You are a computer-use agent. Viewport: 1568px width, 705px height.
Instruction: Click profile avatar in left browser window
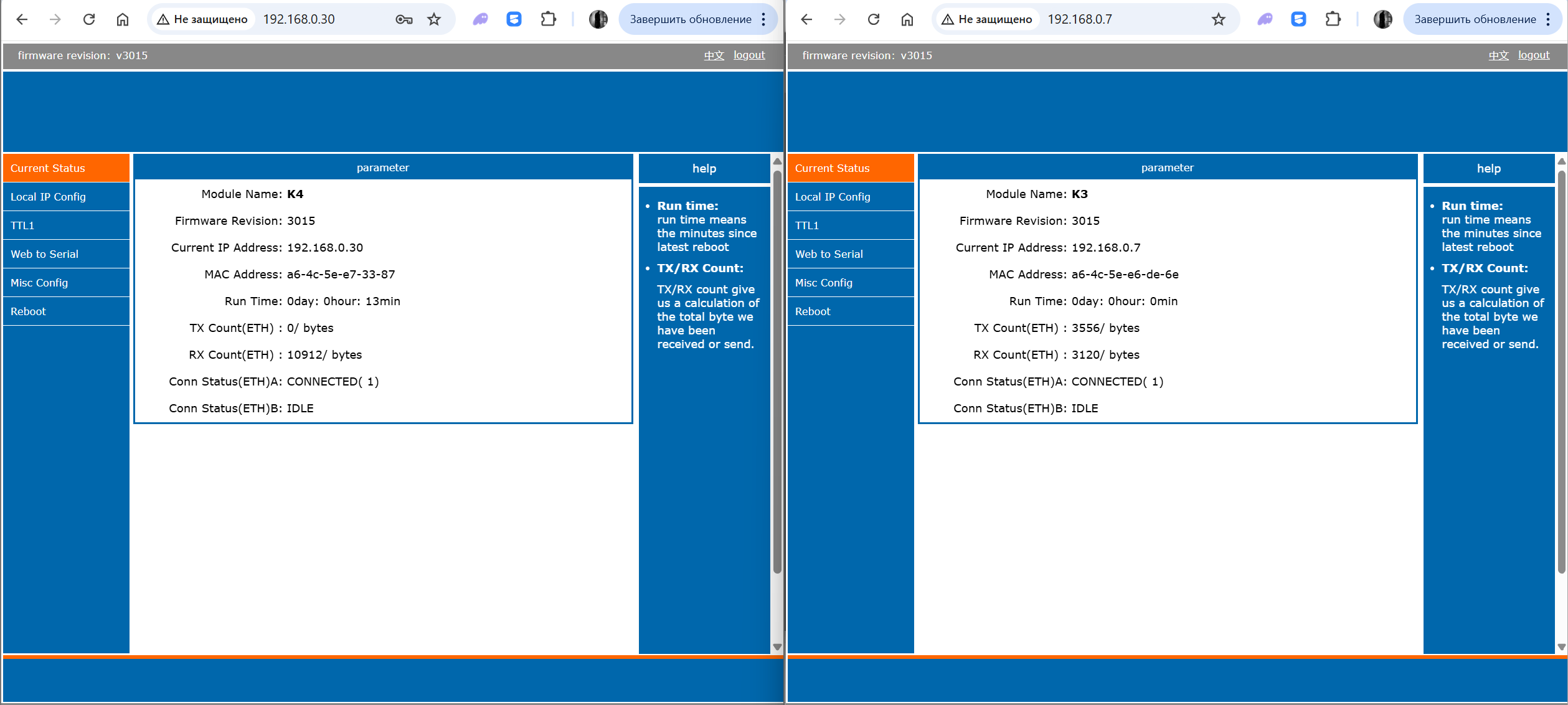pyautogui.click(x=598, y=19)
